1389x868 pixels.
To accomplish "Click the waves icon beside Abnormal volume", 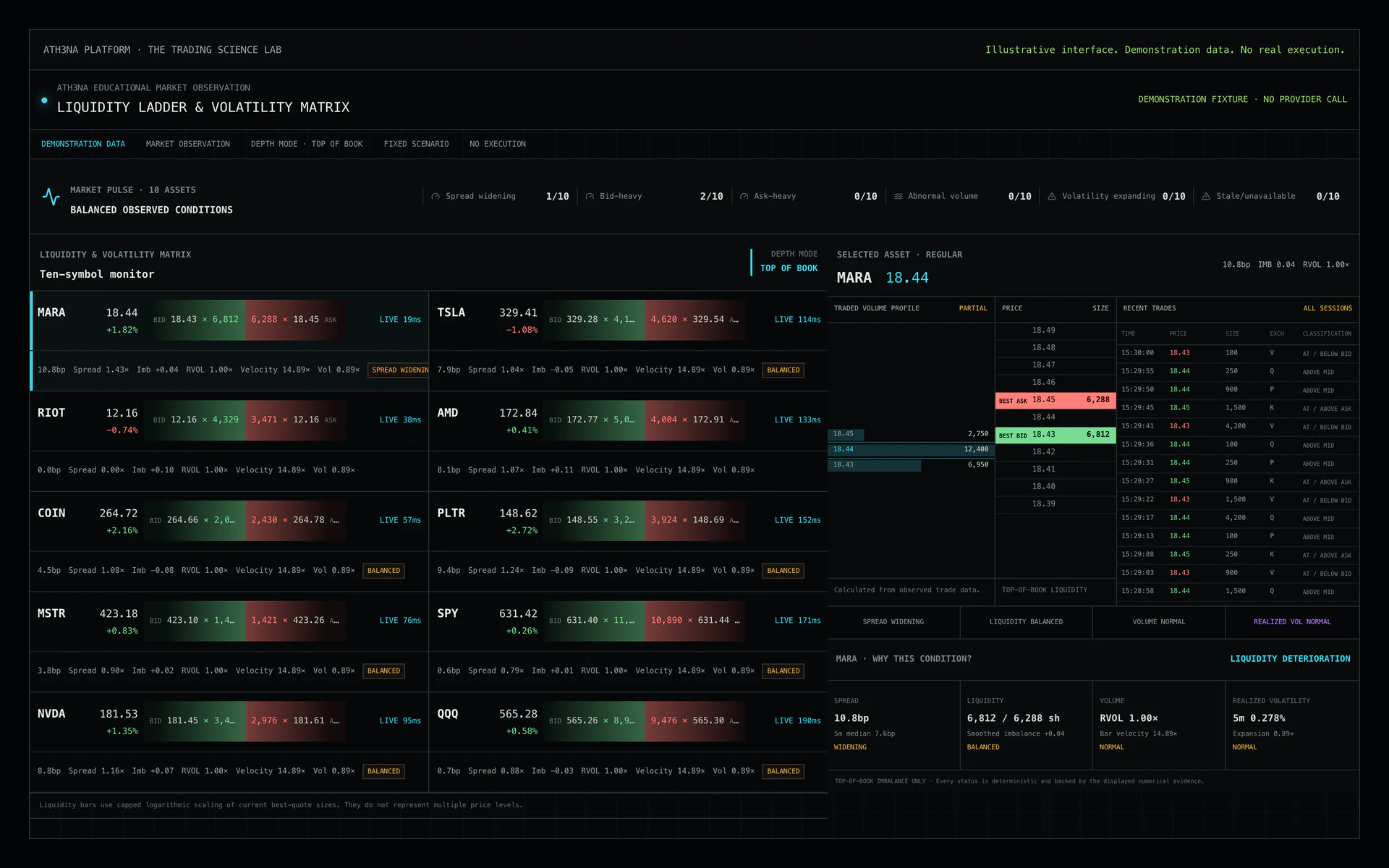I will click(898, 197).
